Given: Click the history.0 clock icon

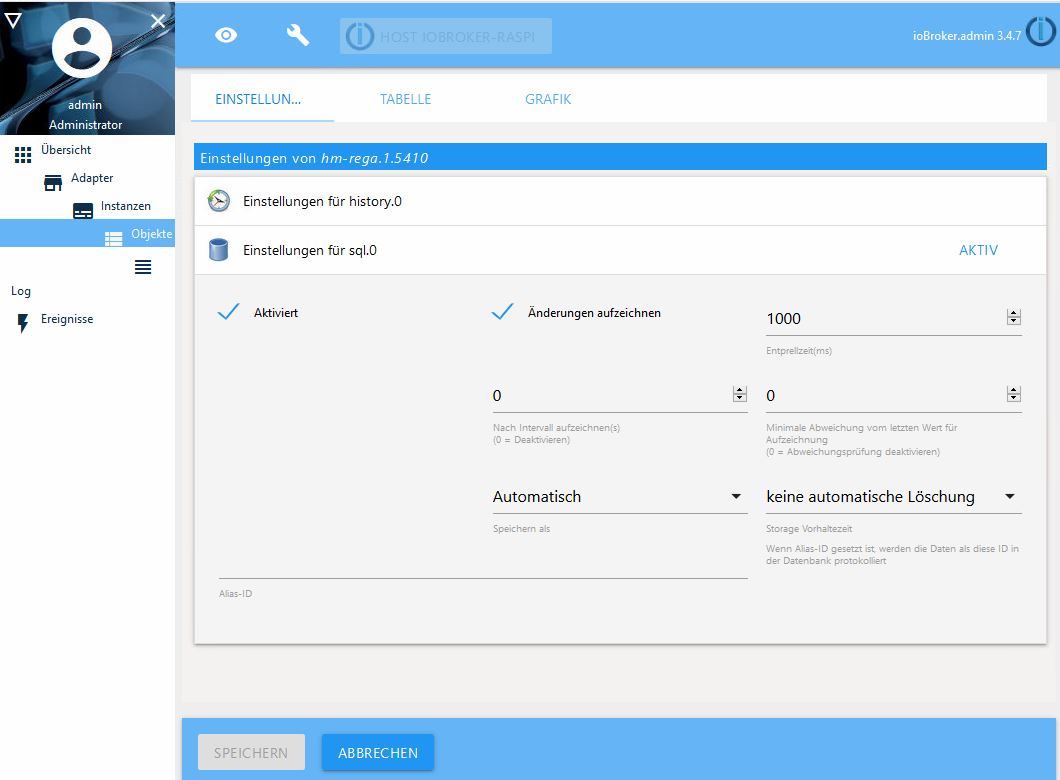Looking at the screenshot, I should pos(218,201).
